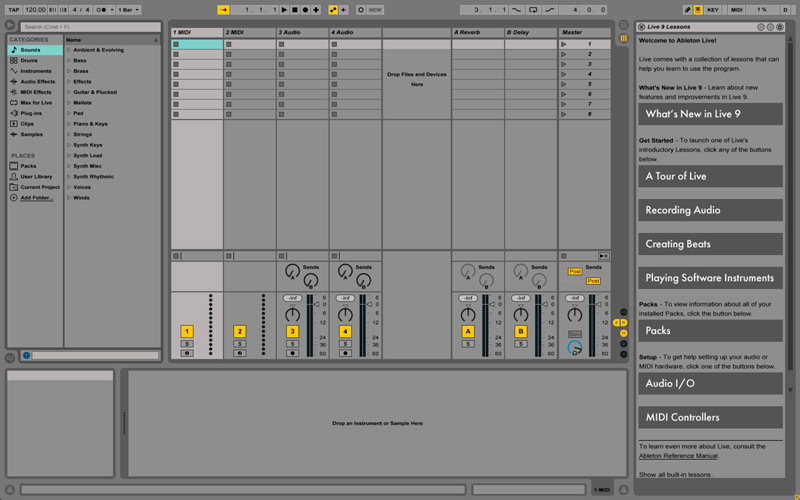Open the Quantization menu showing 1 Bar
The height and width of the screenshot is (500, 800).
tap(129, 10)
